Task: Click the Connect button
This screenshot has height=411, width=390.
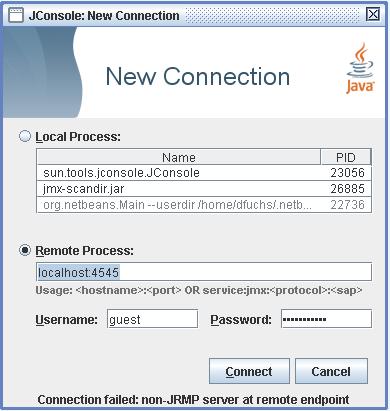Action: (249, 371)
